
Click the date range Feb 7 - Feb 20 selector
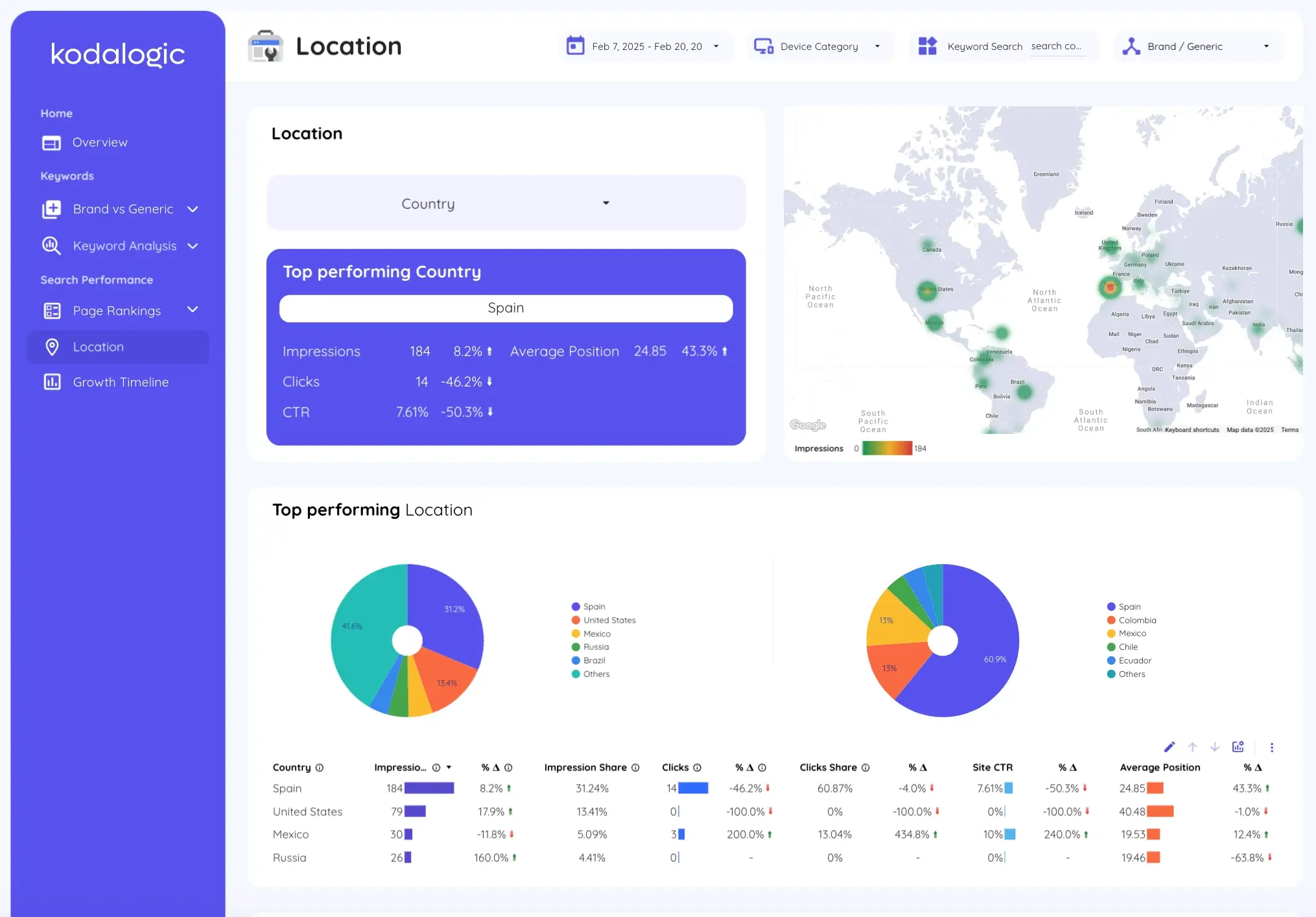coord(645,46)
